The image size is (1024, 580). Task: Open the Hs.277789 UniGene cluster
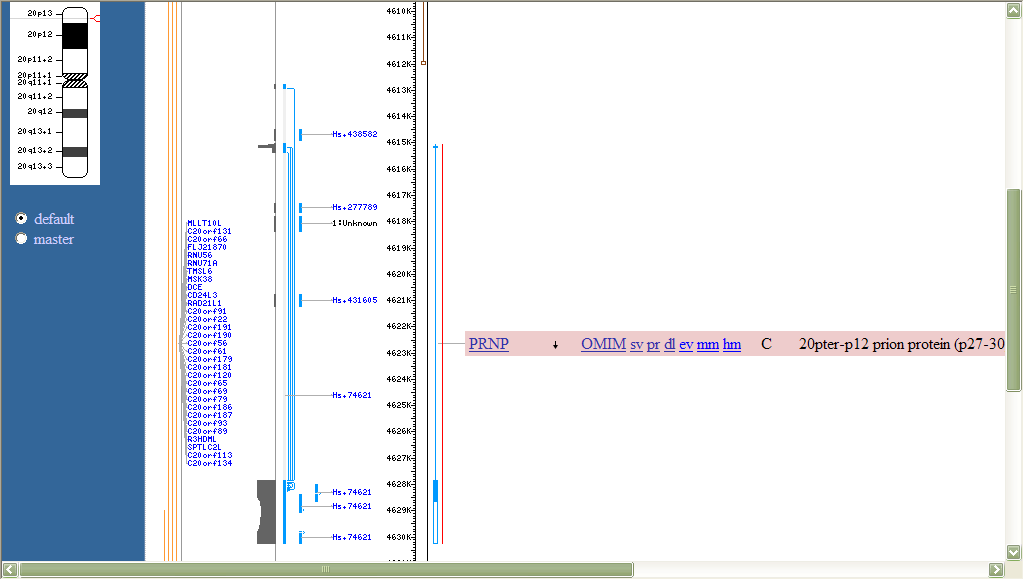point(355,207)
